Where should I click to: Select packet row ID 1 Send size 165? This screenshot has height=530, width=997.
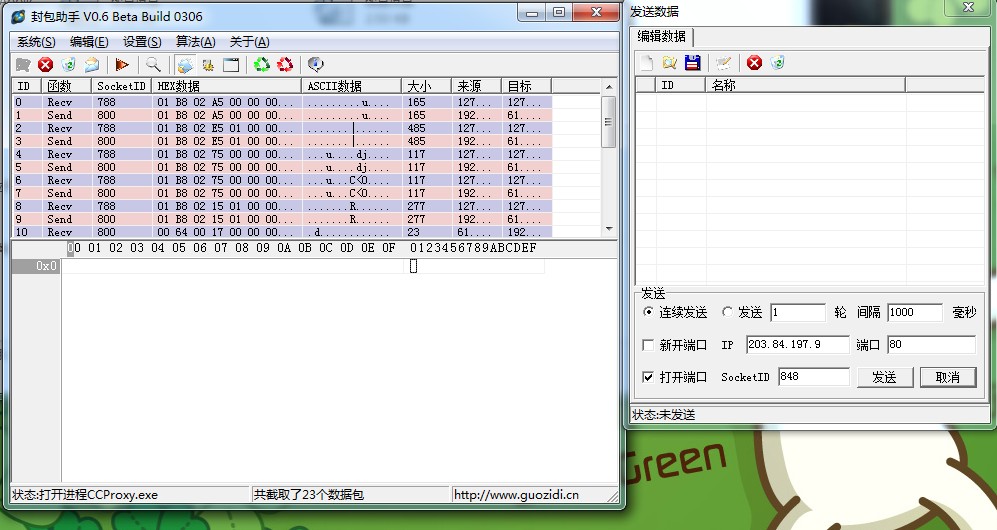[282, 115]
